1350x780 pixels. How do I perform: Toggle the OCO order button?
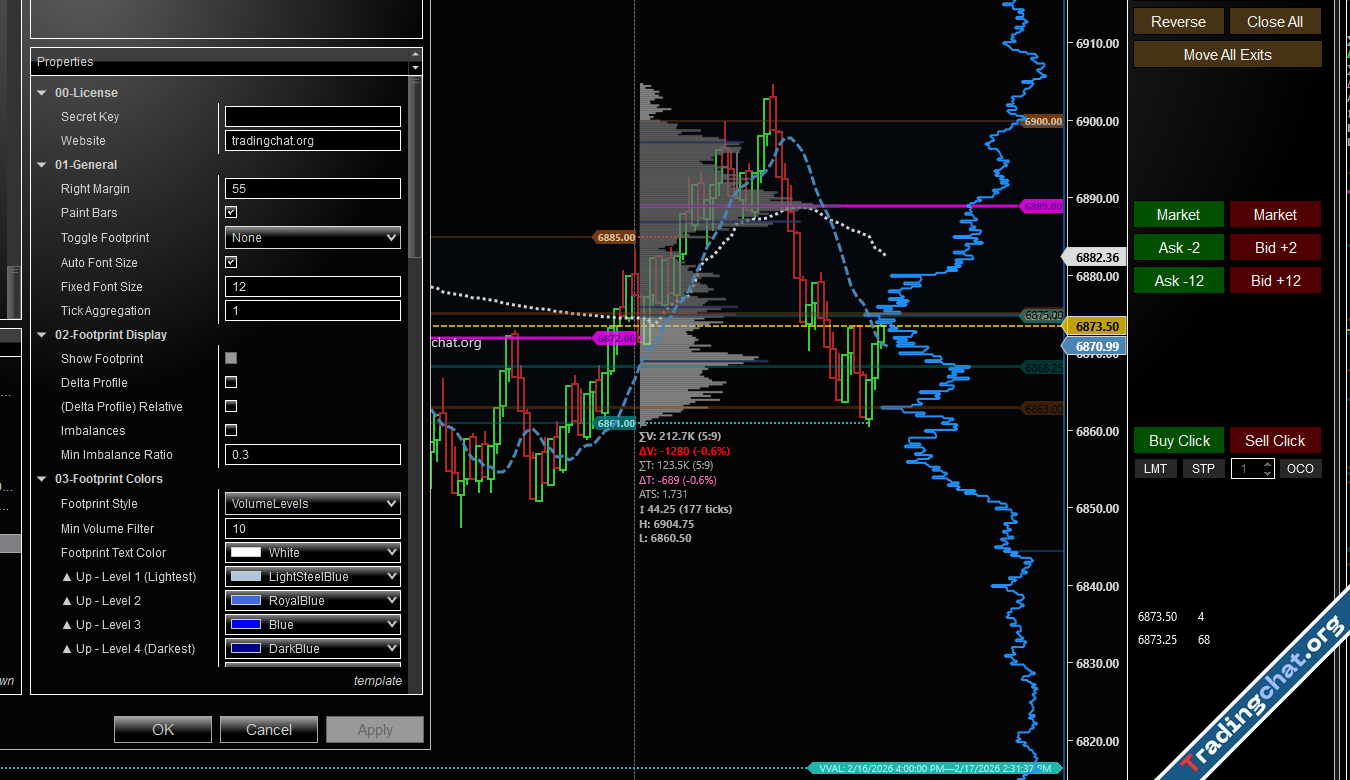click(x=1300, y=469)
